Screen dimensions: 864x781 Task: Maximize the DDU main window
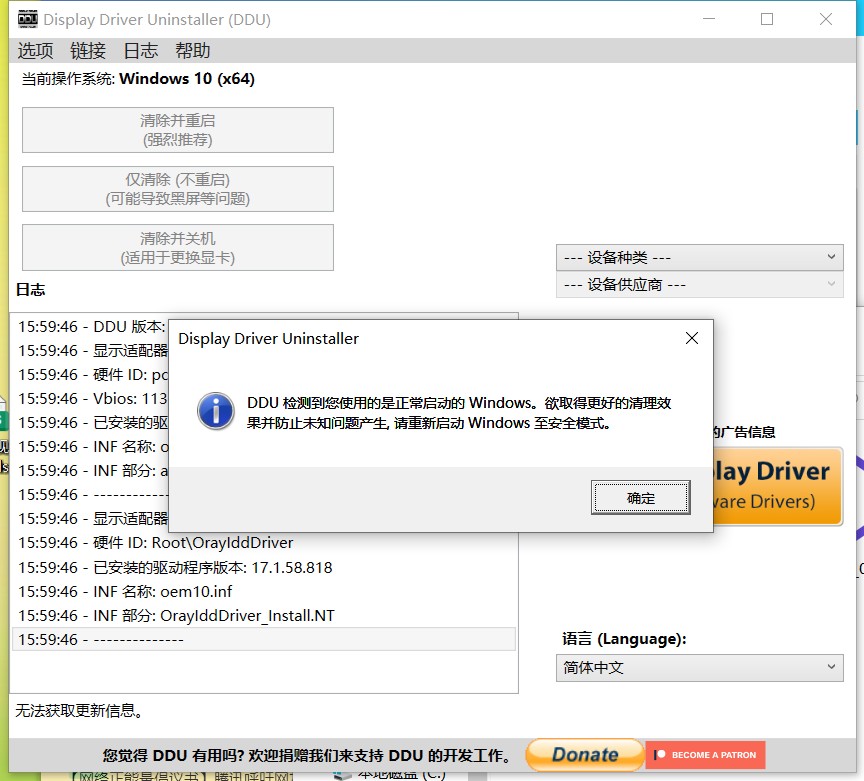(767, 19)
